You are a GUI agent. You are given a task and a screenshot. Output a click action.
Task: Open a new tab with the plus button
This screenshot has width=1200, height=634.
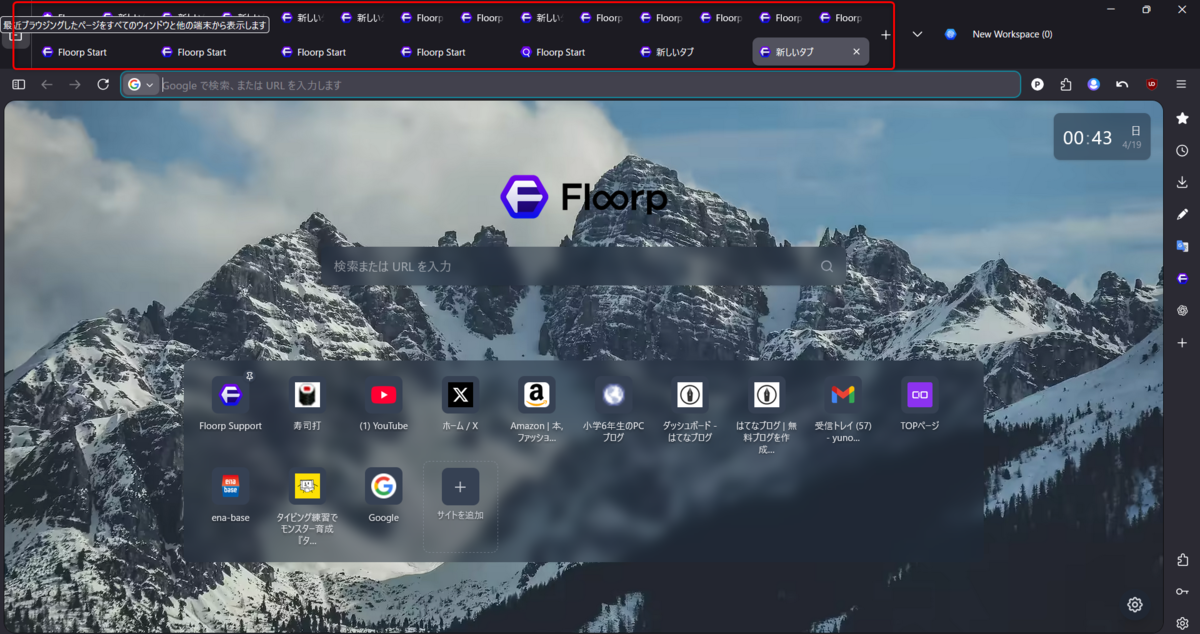pyautogui.click(x=885, y=34)
